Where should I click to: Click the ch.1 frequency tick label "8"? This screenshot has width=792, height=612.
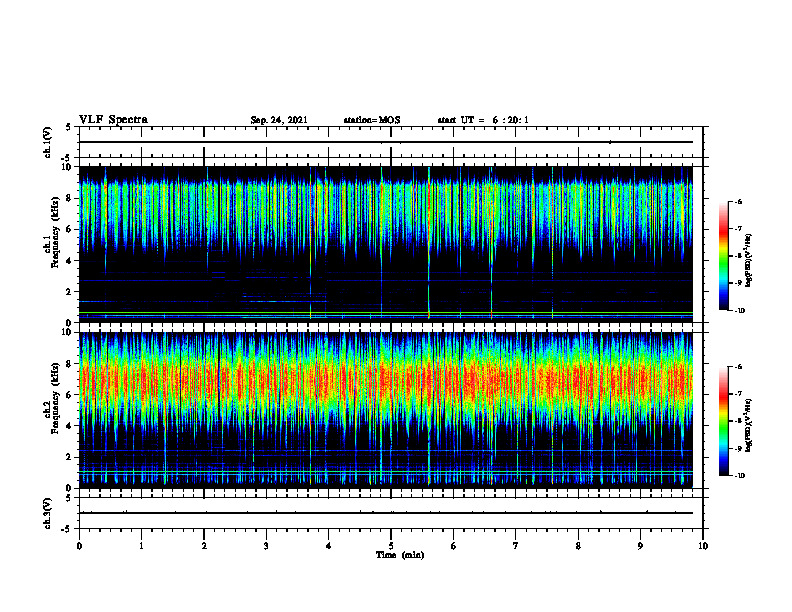(70, 198)
